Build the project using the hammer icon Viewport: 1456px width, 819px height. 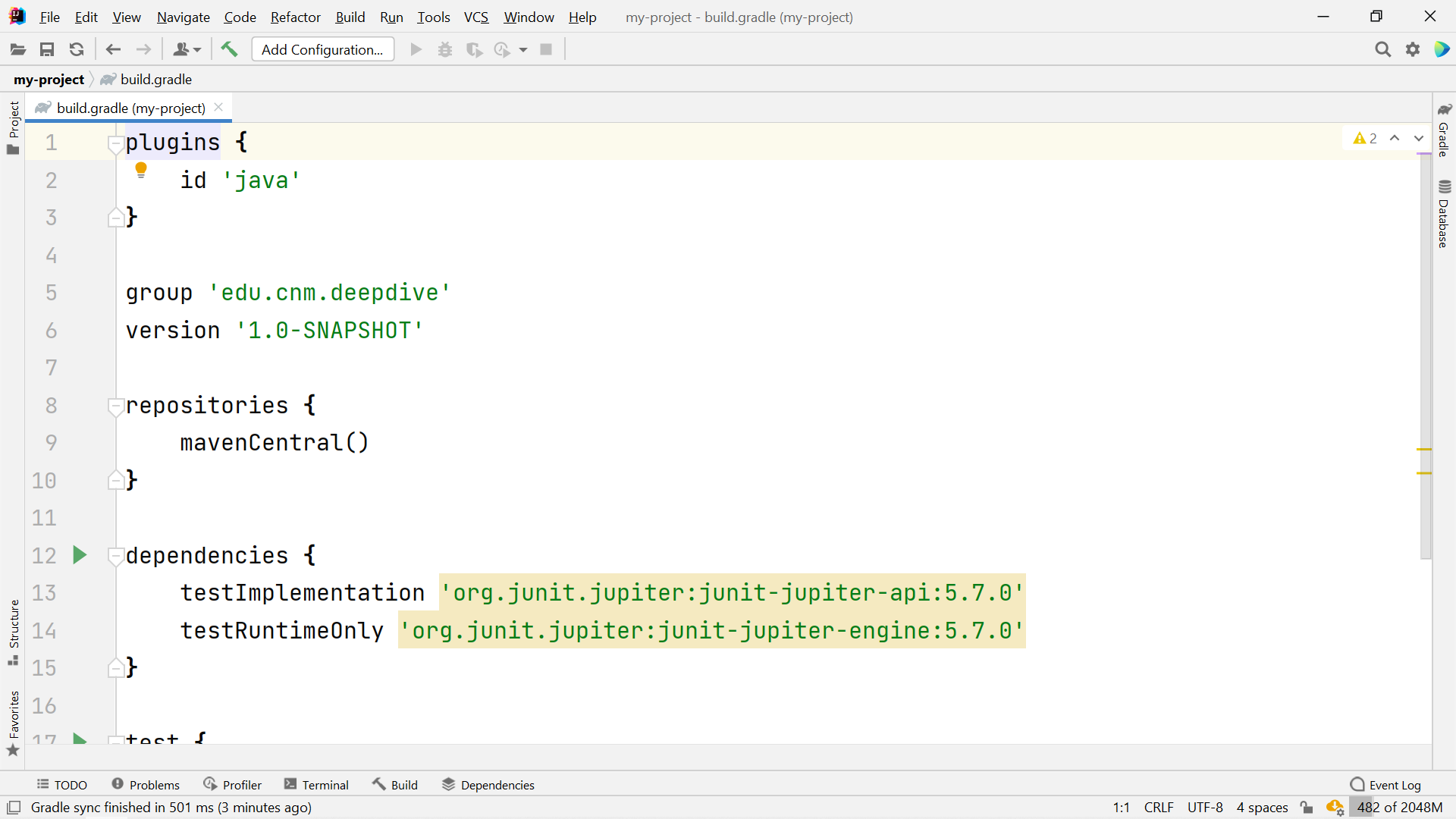click(x=229, y=49)
